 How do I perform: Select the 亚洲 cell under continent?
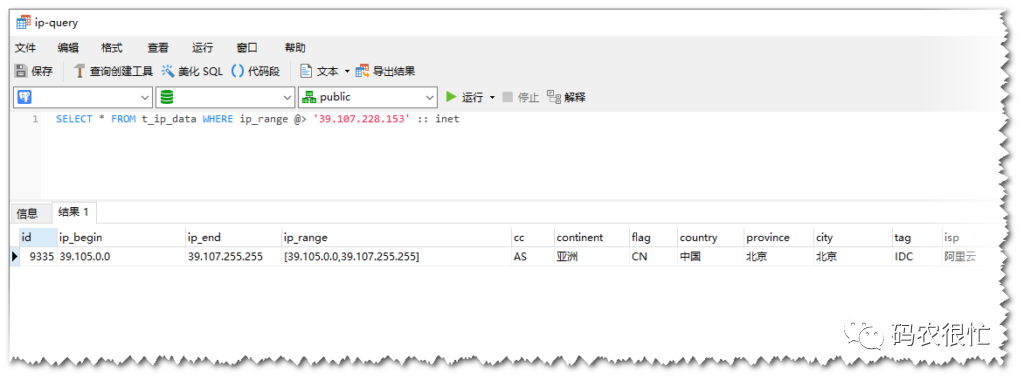pos(592,257)
